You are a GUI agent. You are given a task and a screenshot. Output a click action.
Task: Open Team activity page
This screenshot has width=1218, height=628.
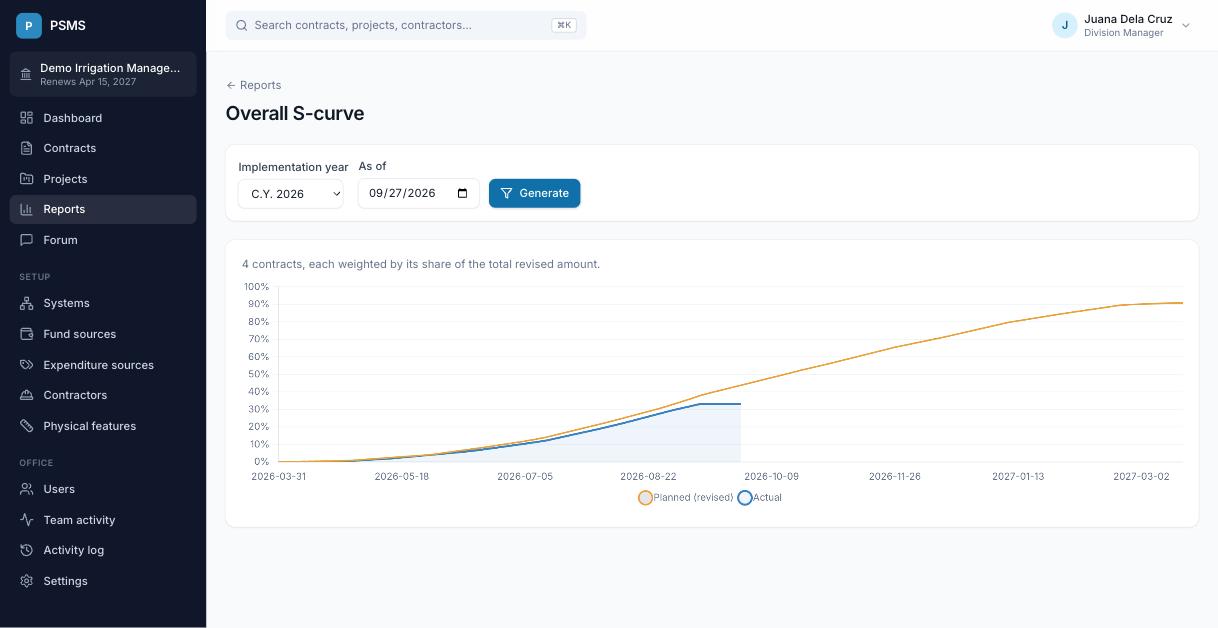click(103, 520)
